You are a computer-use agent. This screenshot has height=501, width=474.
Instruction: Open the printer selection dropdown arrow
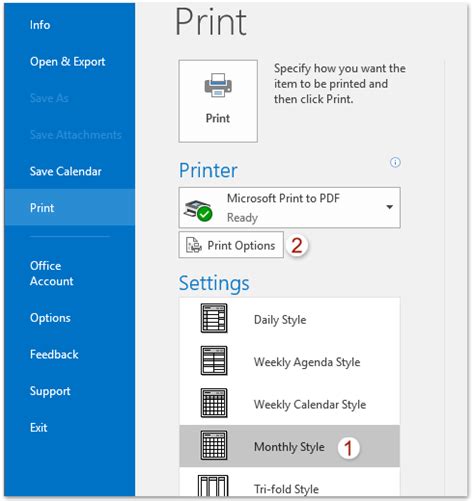(389, 207)
